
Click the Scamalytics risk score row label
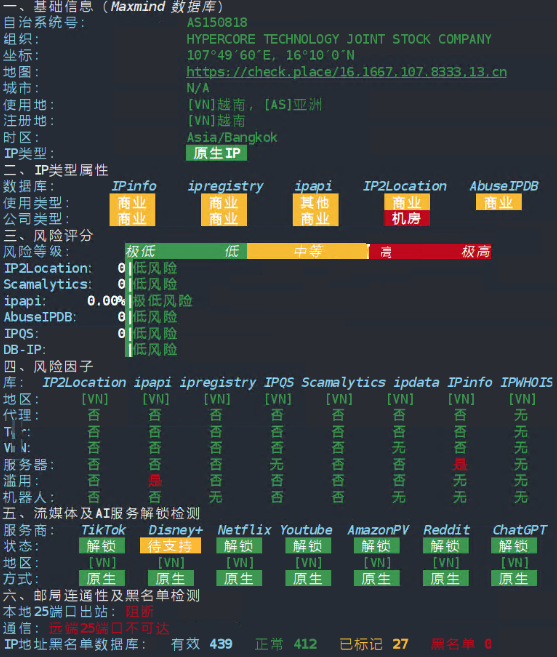pos(47,285)
